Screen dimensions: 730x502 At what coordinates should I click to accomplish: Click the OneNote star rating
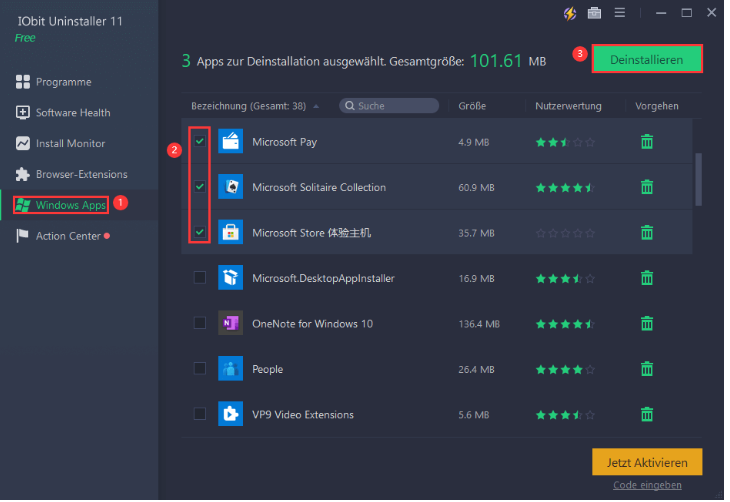point(565,324)
